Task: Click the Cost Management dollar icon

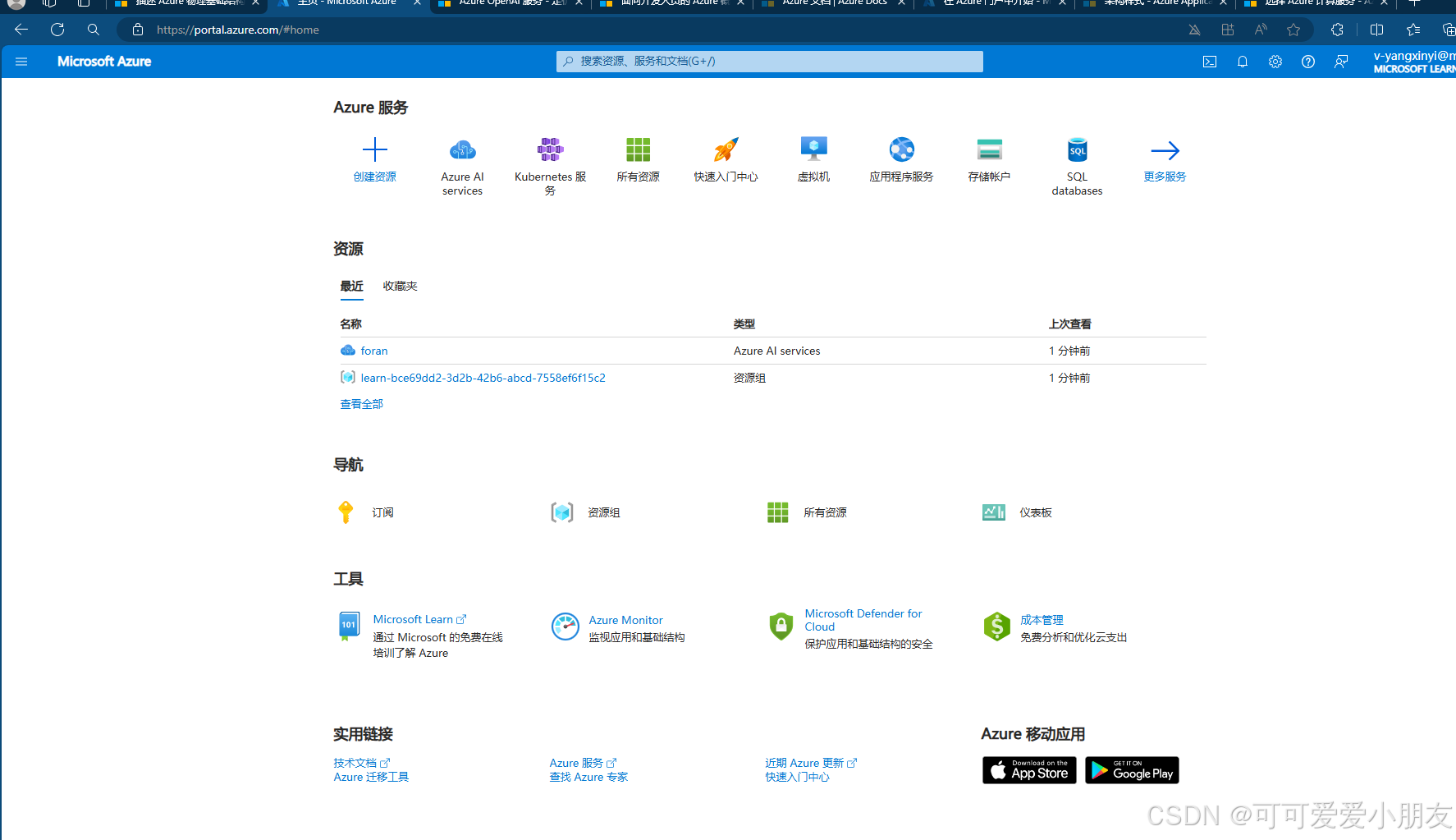Action: 997,627
